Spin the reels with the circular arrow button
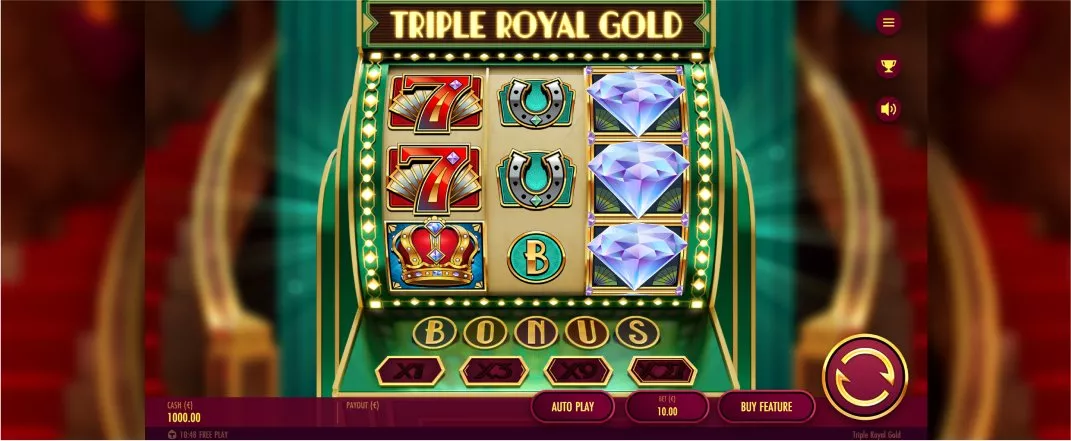 [865, 377]
